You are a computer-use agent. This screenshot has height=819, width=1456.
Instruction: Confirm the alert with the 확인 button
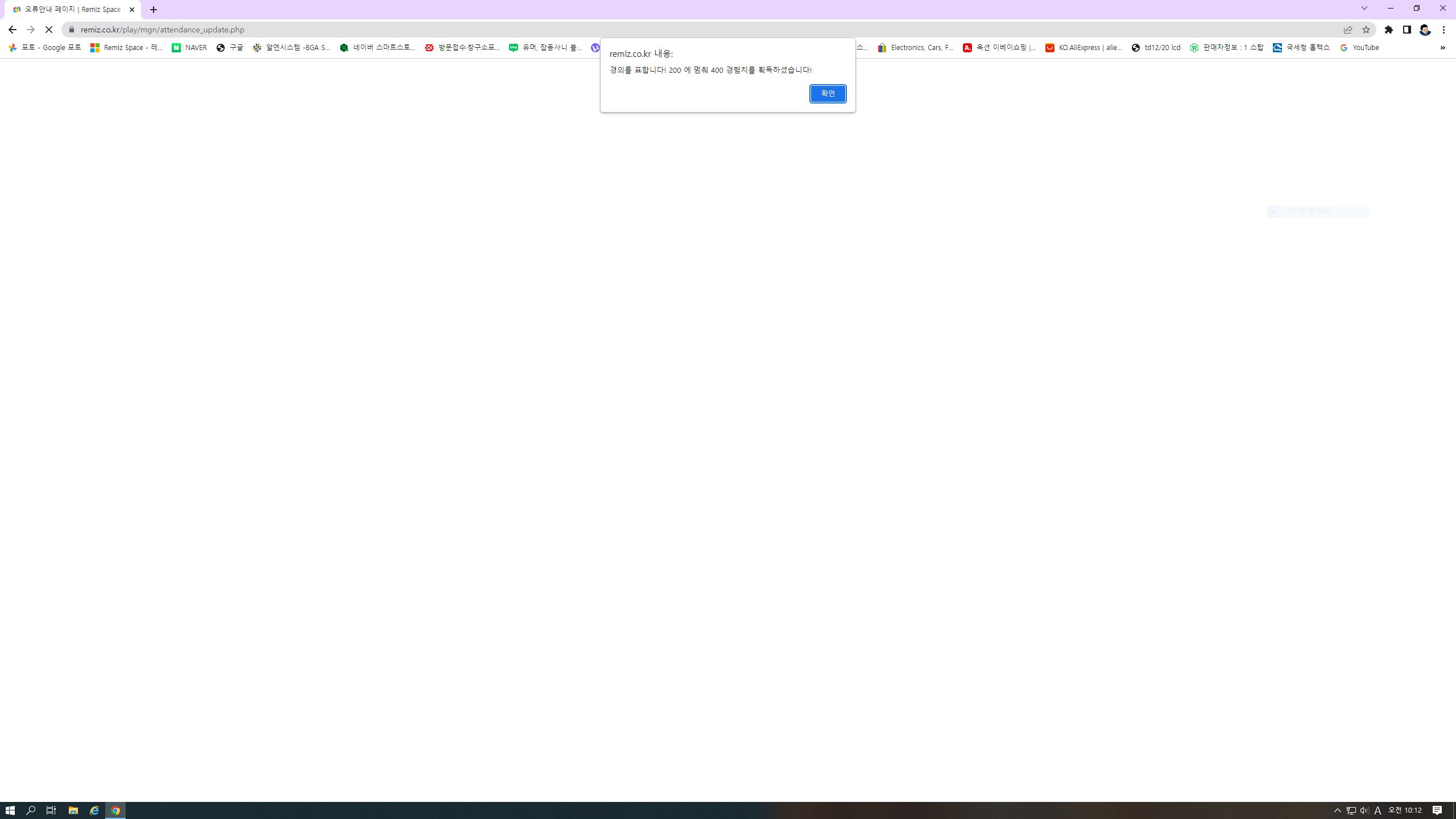click(x=828, y=93)
